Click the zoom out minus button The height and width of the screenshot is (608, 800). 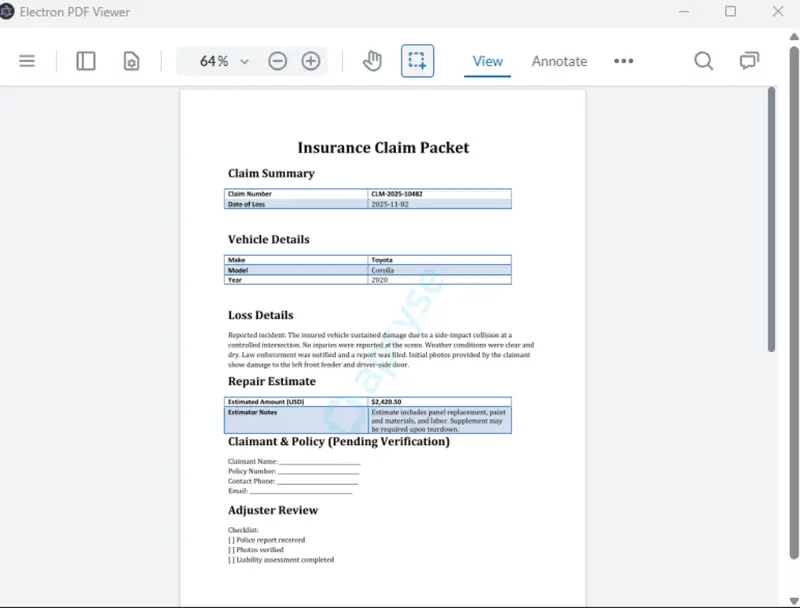click(x=278, y=61)
